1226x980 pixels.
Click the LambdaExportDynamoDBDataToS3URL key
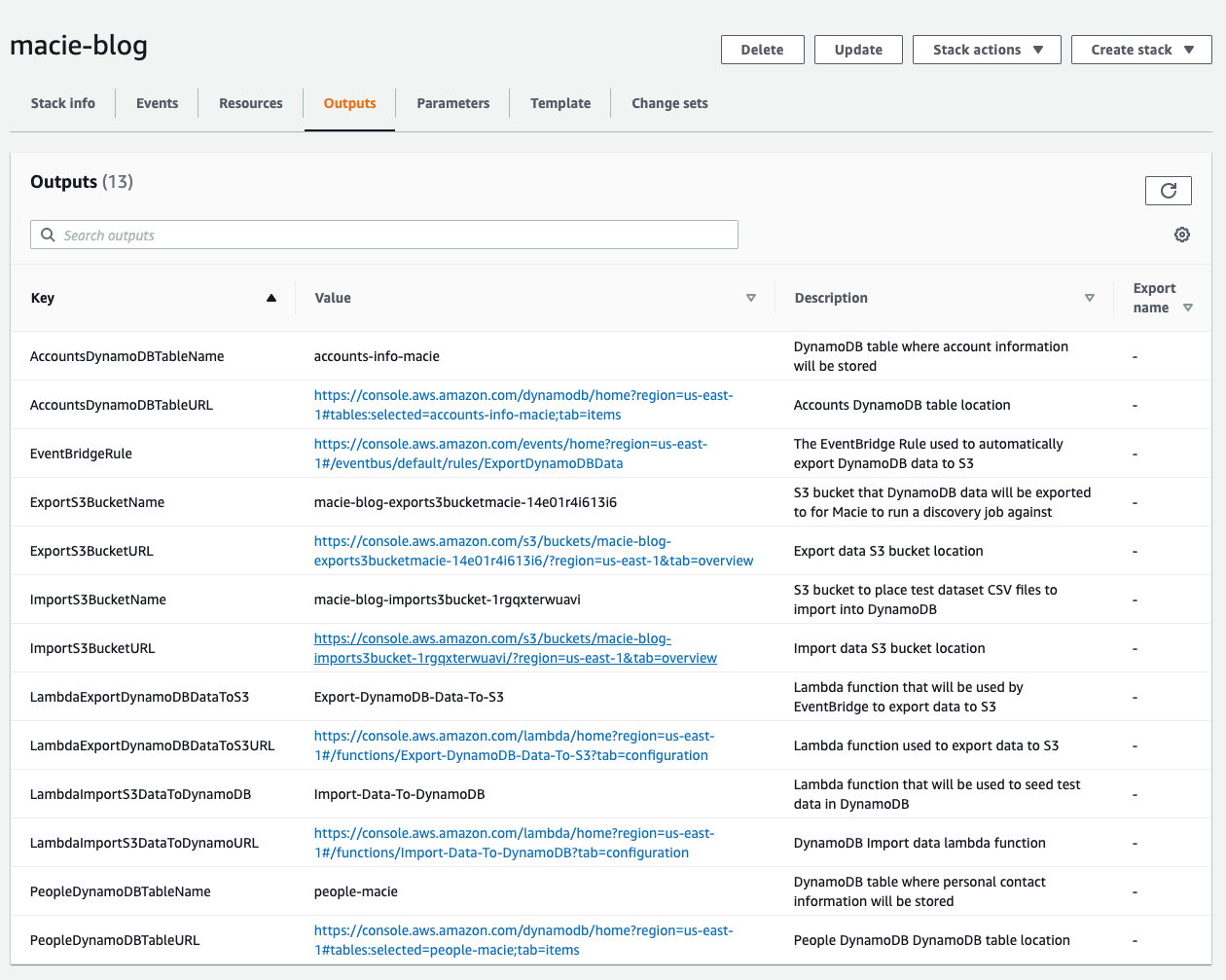point(153,745)
